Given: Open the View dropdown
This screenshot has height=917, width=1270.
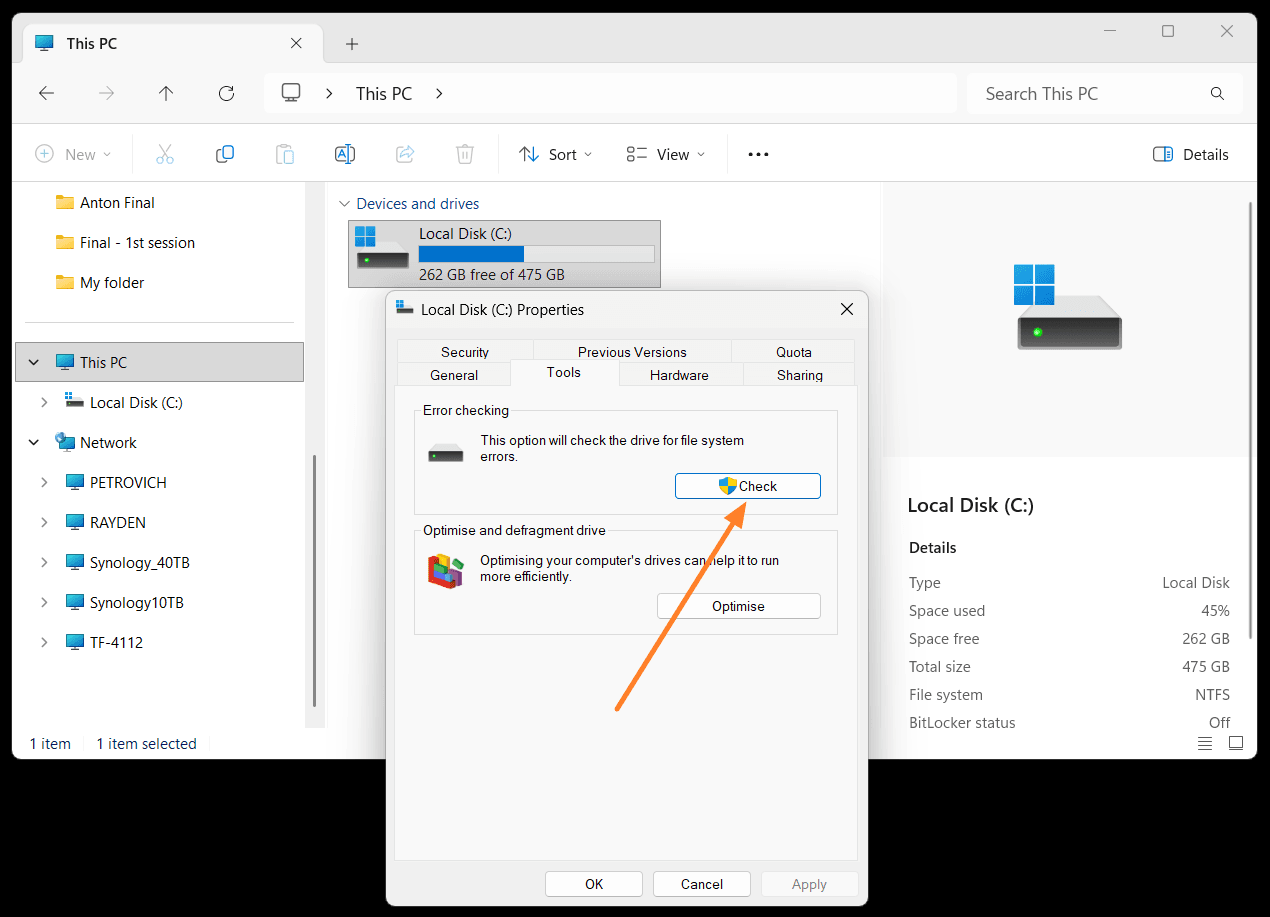Looking at the screenshot, I should [666, 154].
